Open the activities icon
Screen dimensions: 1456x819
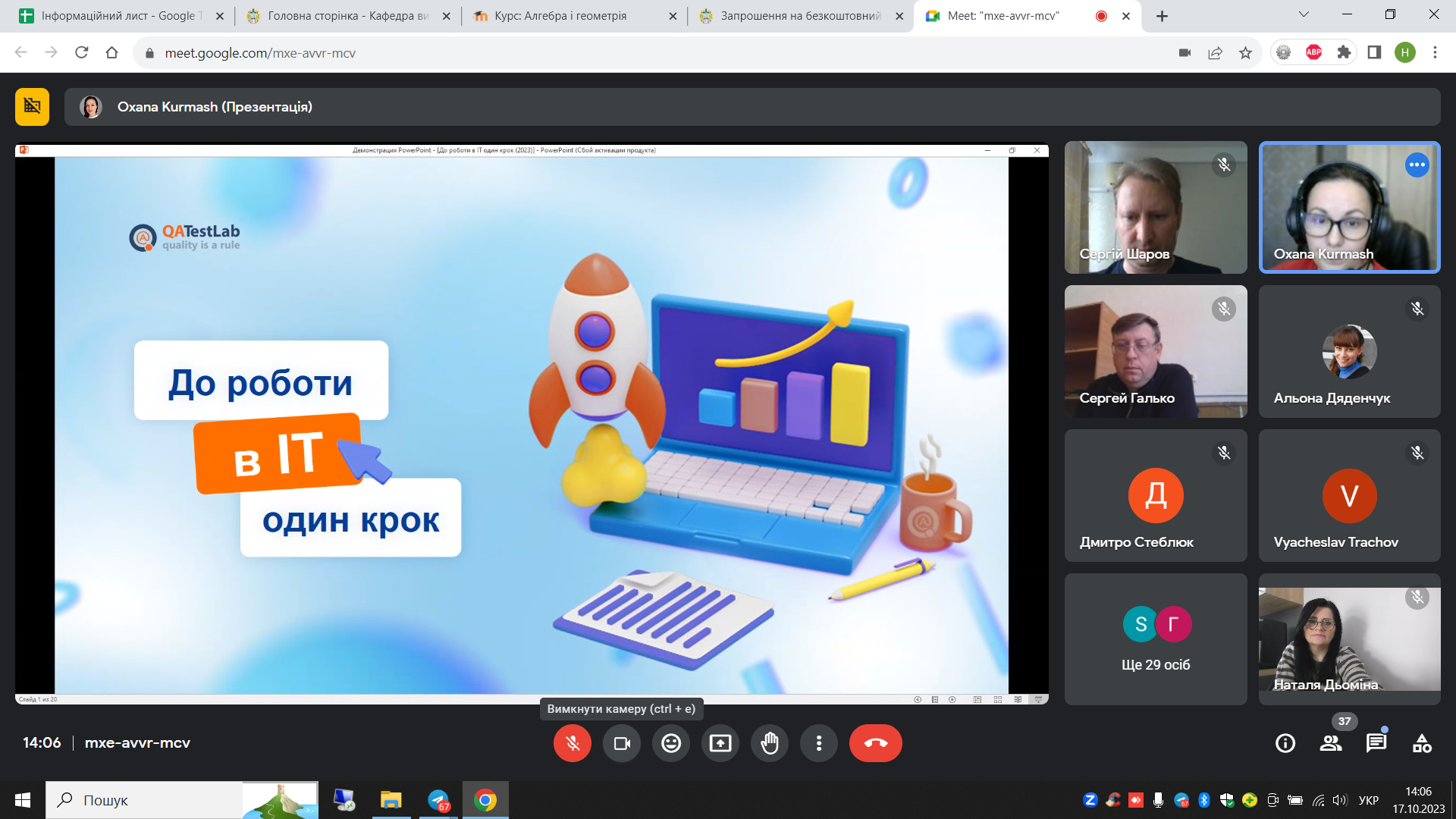1422,743
